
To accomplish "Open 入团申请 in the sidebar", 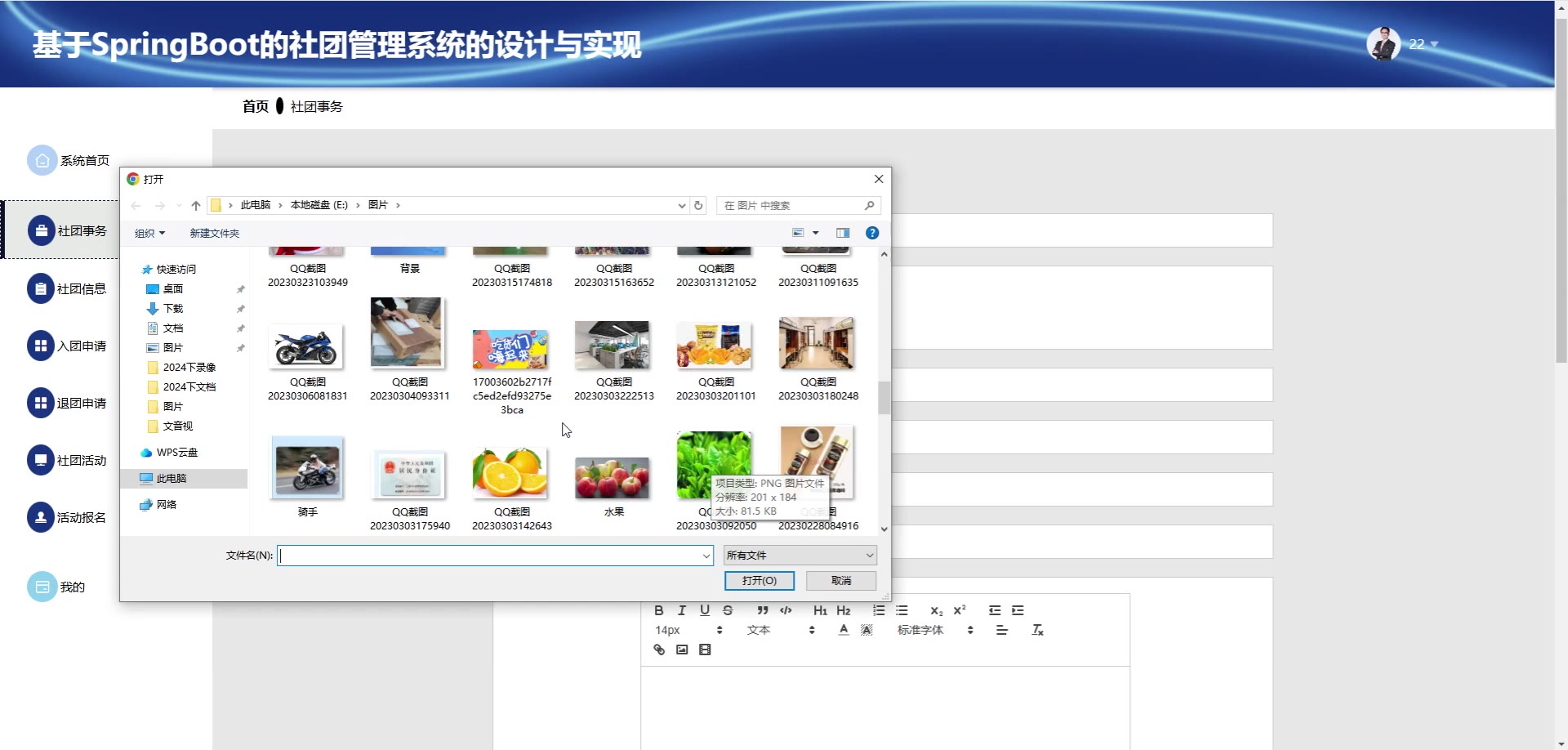I will pyautogui.click(x=67, y=346).
